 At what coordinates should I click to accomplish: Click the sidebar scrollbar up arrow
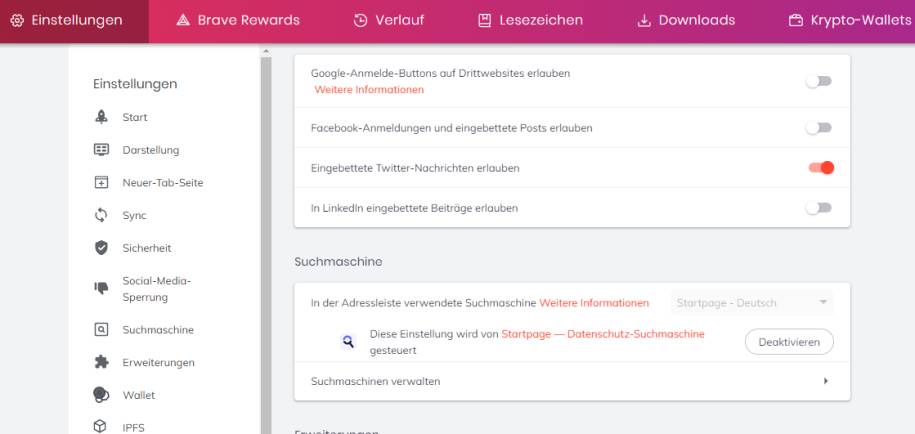coord(266,51)
